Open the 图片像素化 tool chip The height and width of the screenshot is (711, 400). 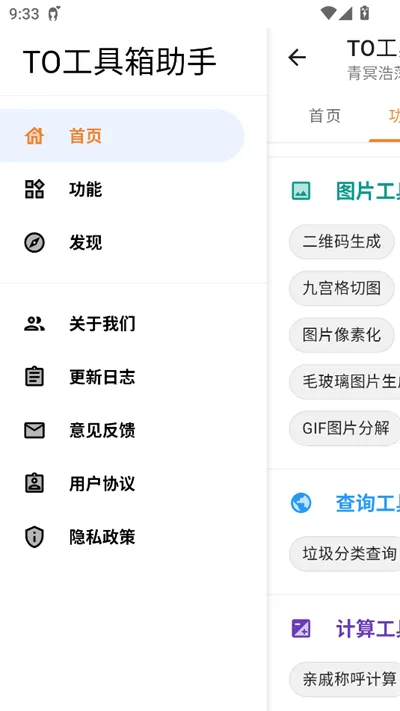point(341,336)
